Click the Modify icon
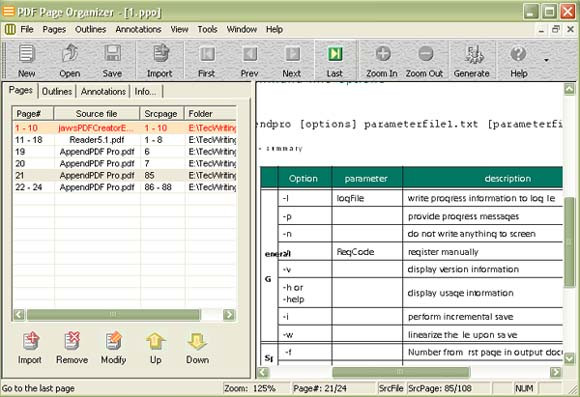580x397 pixels. [114, 341]
